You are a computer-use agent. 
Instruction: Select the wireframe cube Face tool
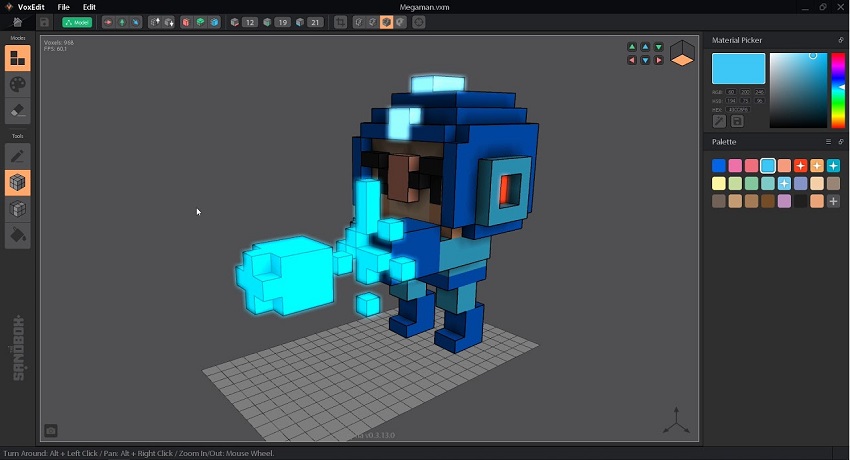tap(17, 209)
